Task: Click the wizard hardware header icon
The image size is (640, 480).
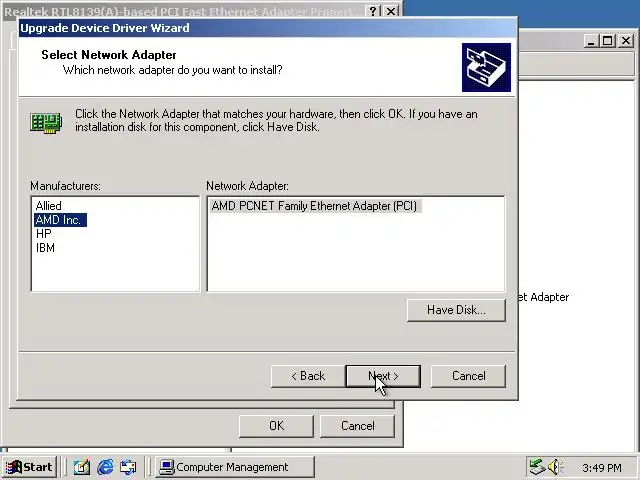Action: (x=486, y=67)
